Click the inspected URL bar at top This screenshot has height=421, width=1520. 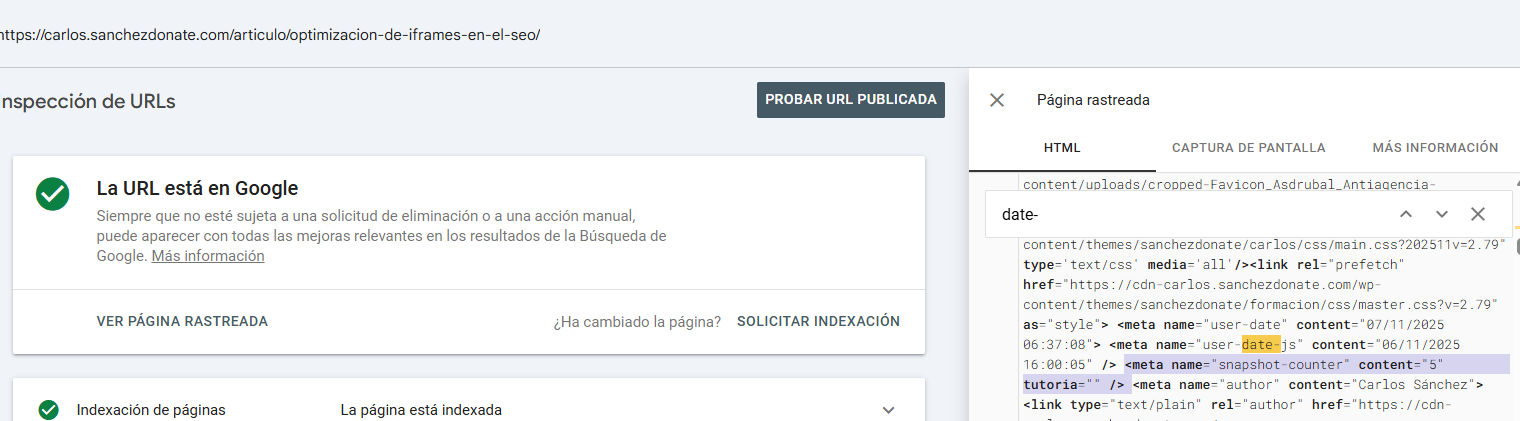(270, 34)
